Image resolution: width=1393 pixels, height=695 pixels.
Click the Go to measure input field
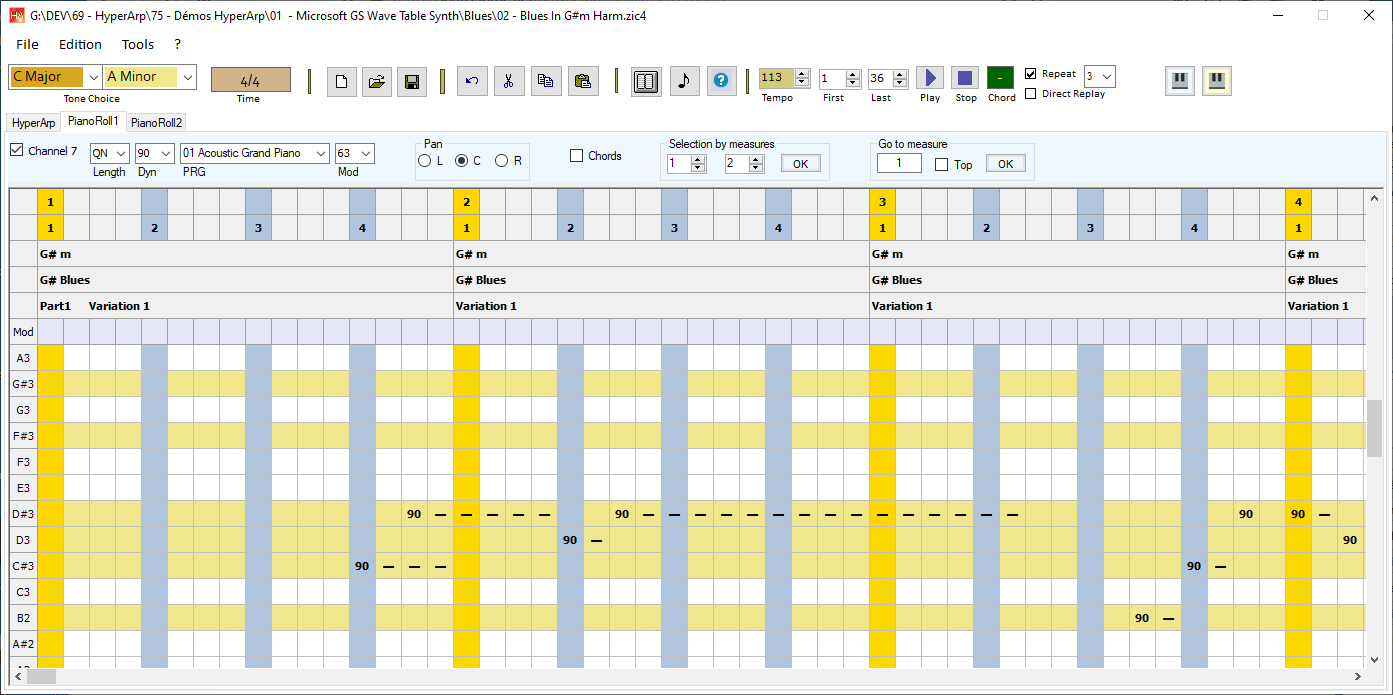(x=899, y=164)
